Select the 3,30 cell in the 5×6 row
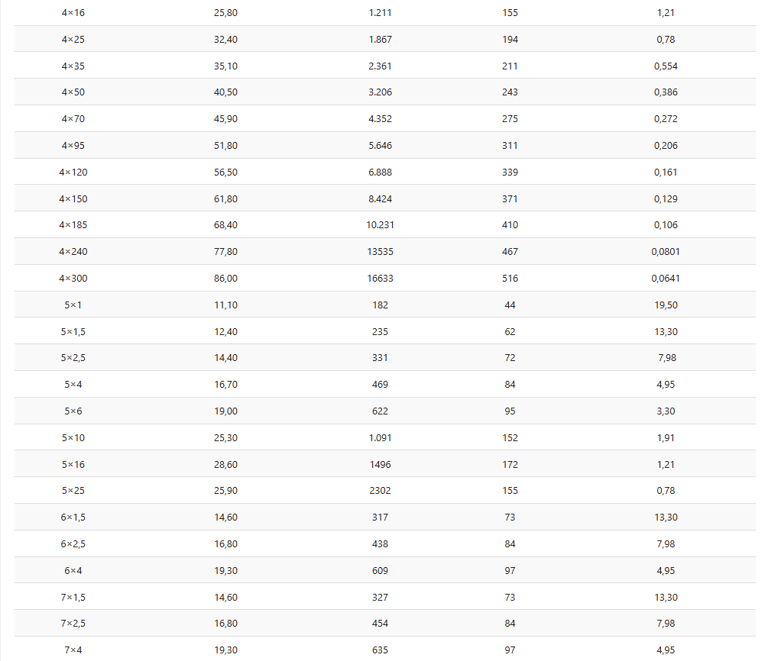768x661 pixels. [666, 411]
